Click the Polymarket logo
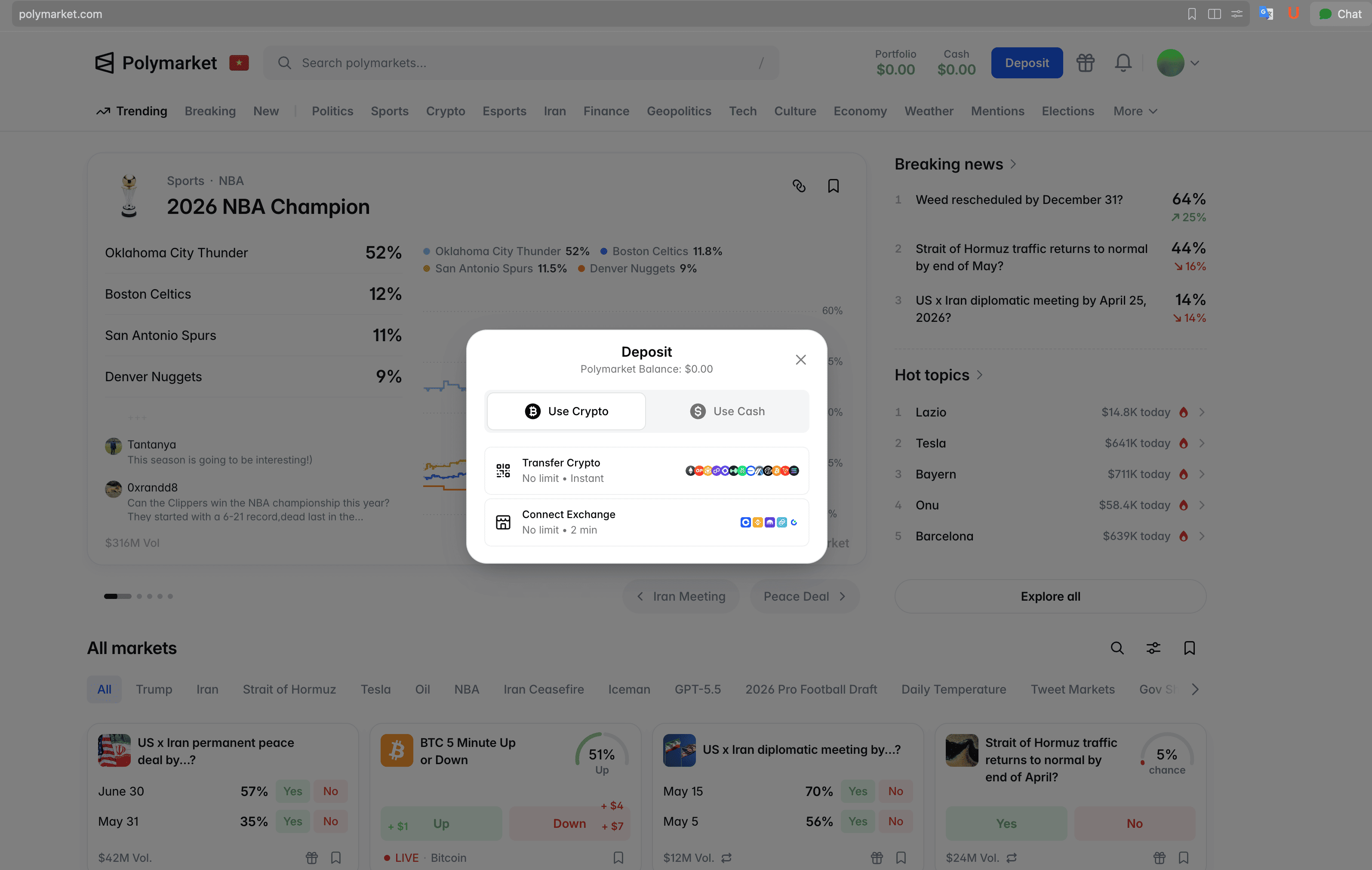The height and width of the screenshot is (870, 1372). coord(155,63)
